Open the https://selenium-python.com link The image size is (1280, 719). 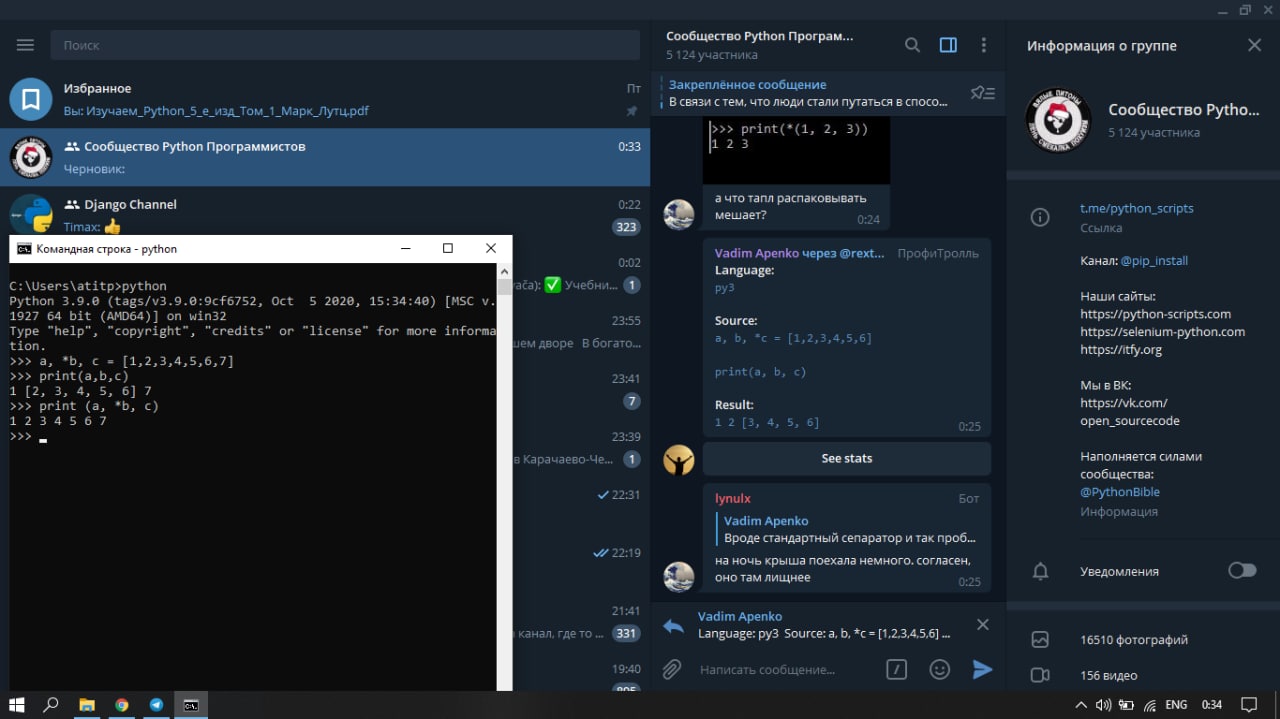(1162, 332)
